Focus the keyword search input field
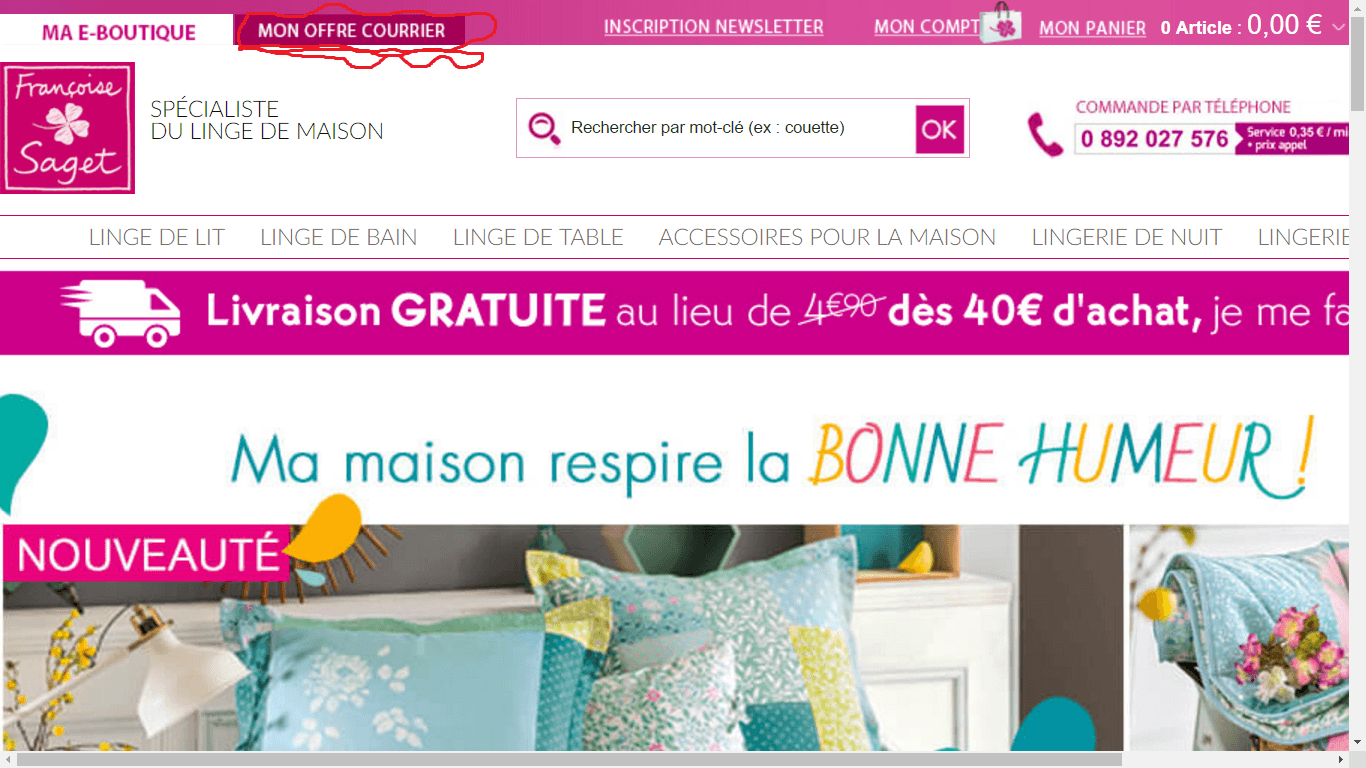Screen dimensions: 1366x768 click(x=738, y=128)
